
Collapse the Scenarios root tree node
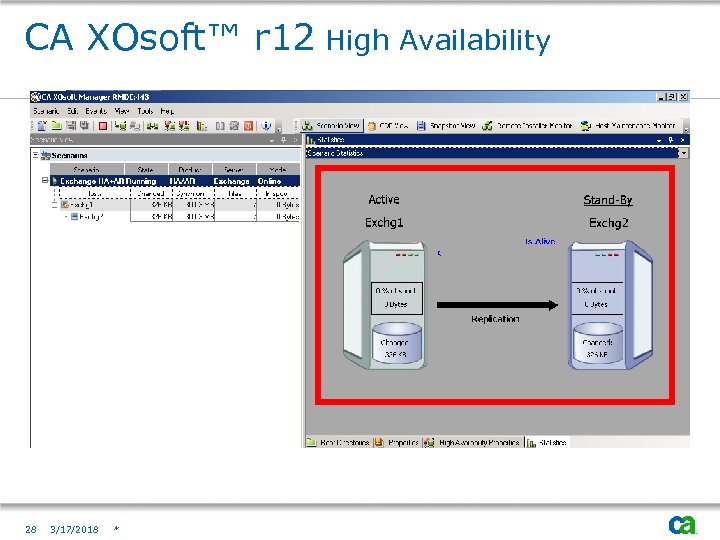tap(35, 155)
